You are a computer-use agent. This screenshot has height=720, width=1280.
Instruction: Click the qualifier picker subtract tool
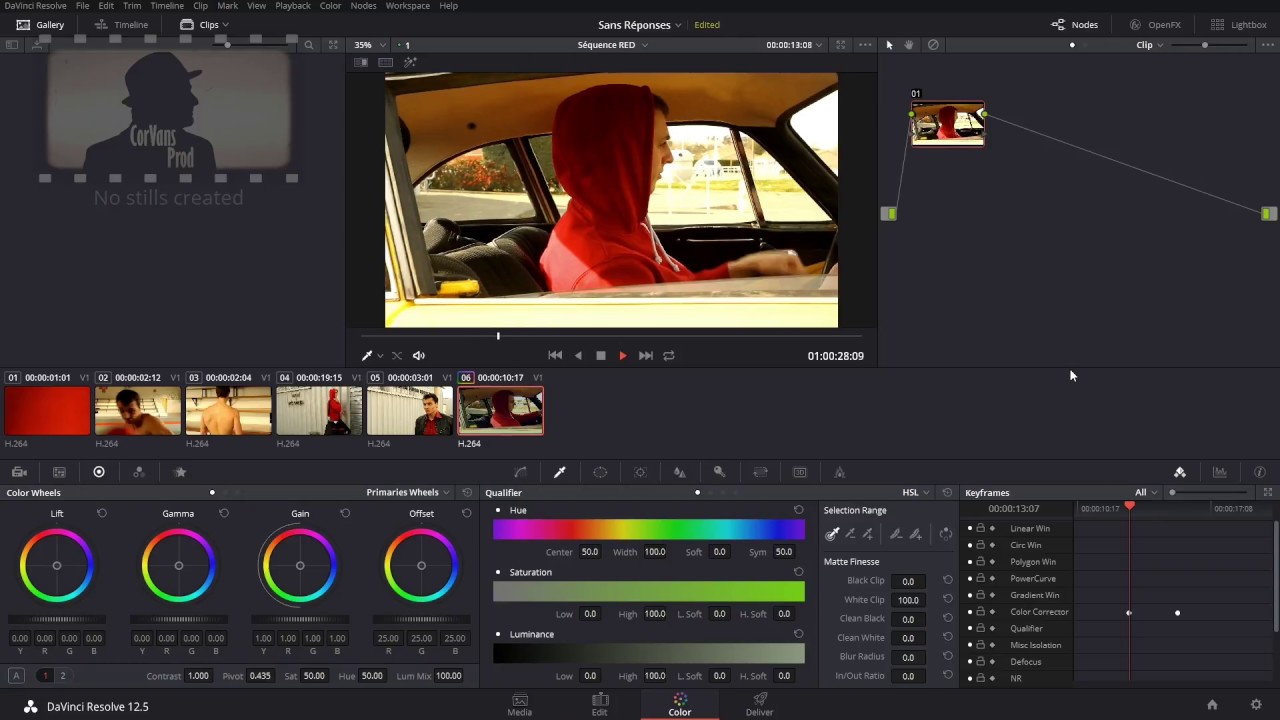pos(850,534)
